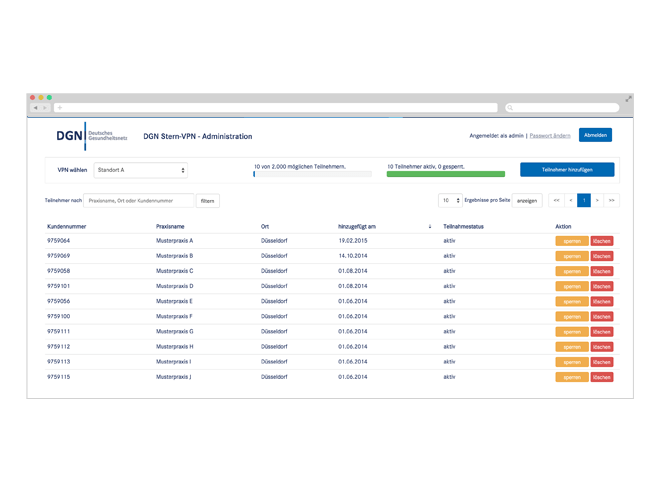
Task: Click the anzeigen button
Action: 527,201
